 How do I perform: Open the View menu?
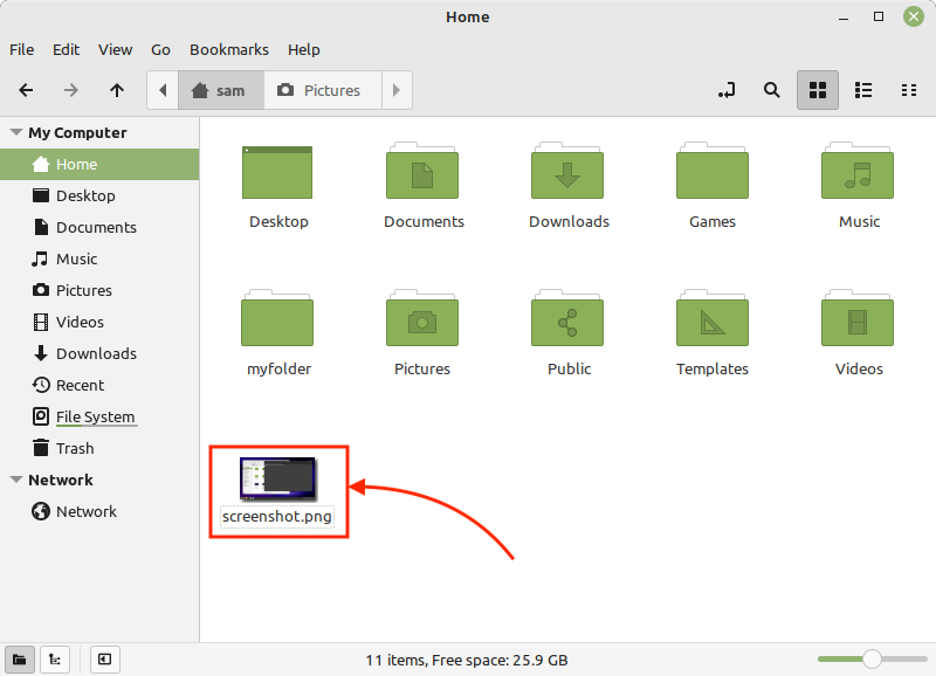[x=115, y=50]
